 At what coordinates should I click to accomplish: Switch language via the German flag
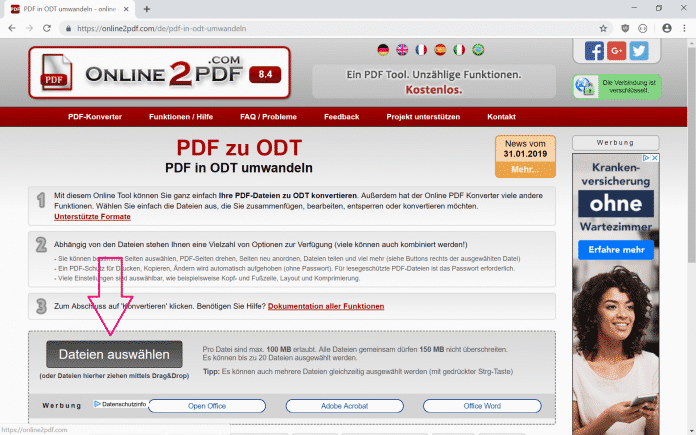pos(383,49)
